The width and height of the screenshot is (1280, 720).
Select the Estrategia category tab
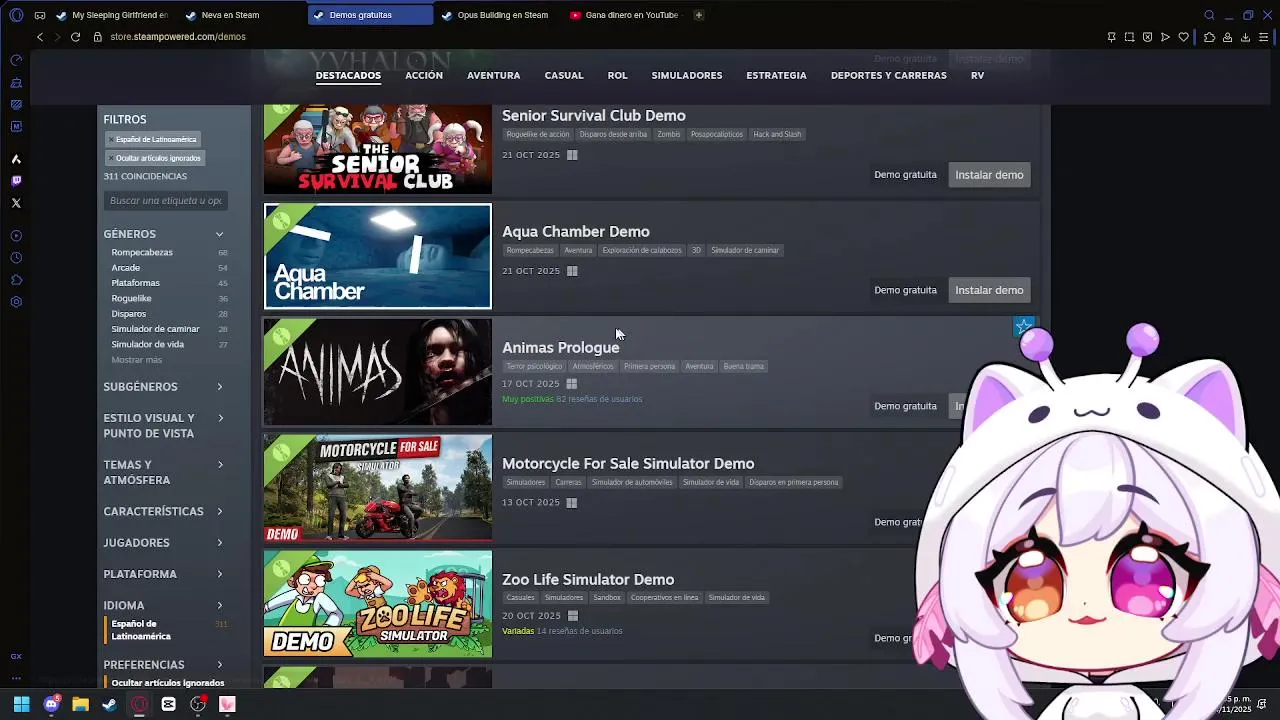click(x=776, y=76)
